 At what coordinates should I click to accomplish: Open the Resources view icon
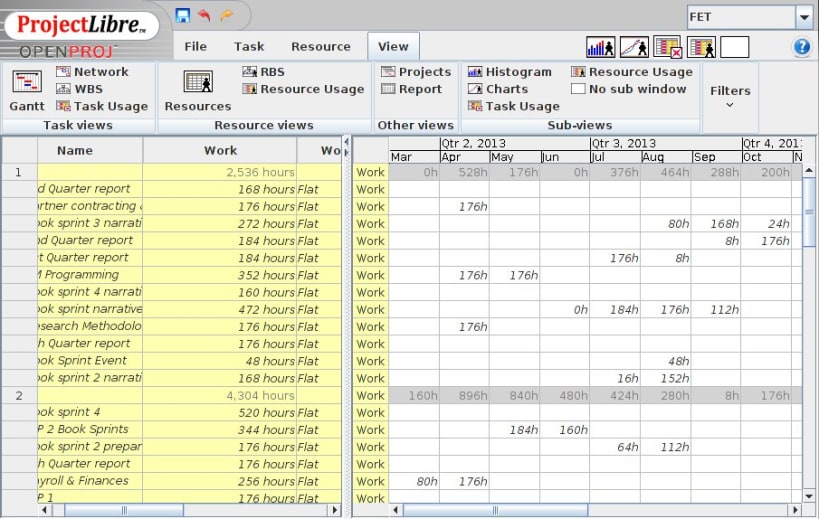[x=198, y=82]
